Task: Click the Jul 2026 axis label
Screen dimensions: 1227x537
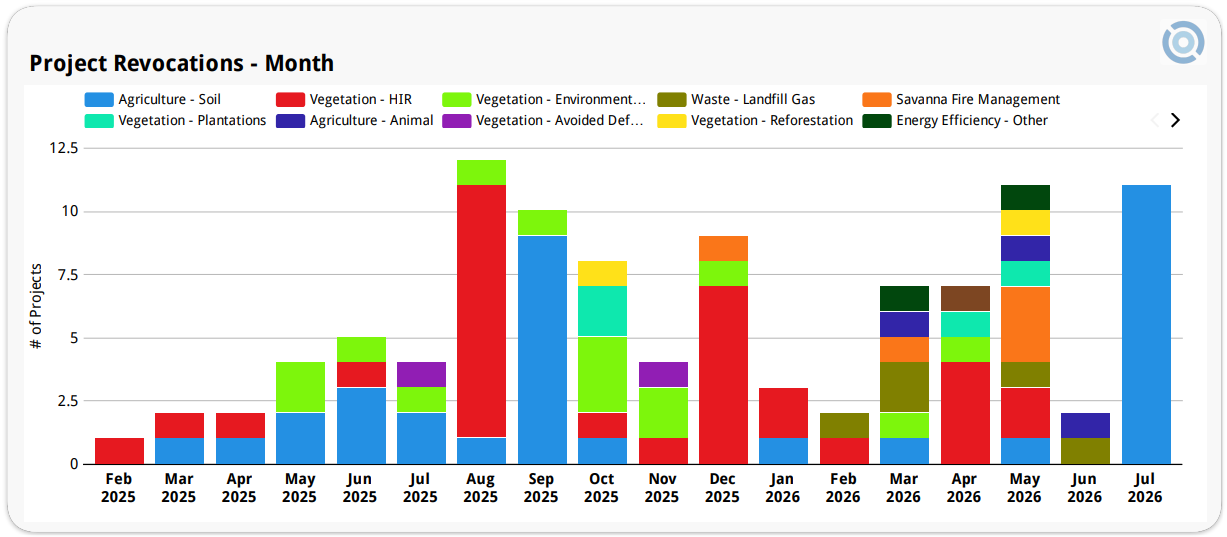Action: [1145, 488]
